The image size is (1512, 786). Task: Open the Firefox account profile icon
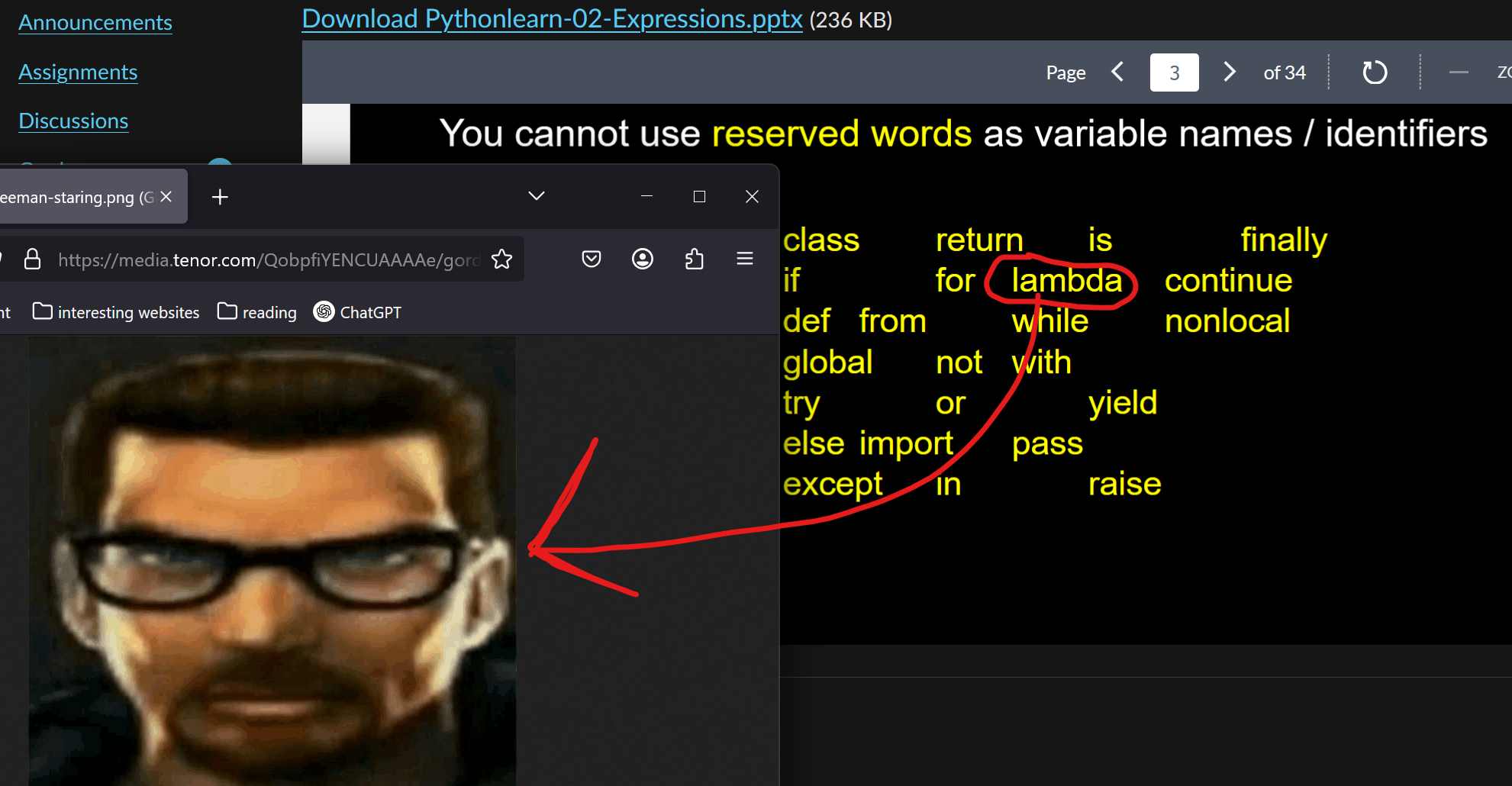point(643,259)
